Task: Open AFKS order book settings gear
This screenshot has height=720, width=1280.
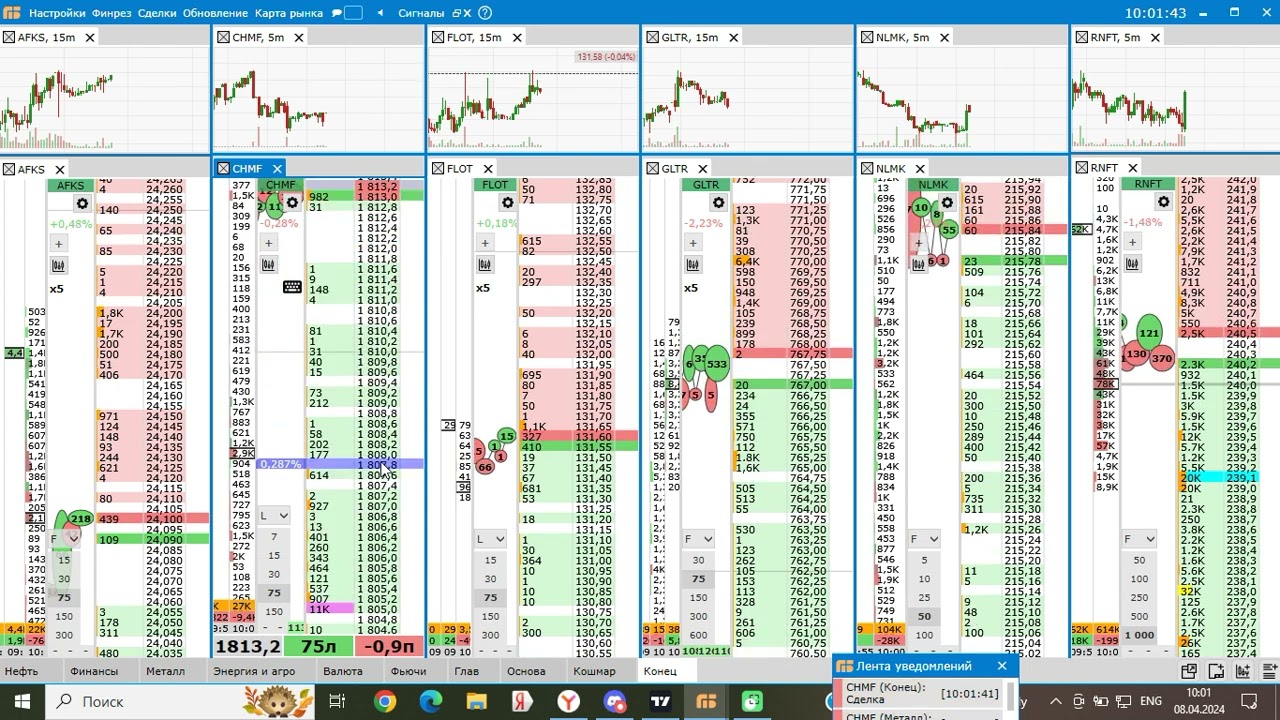Action: (82, 203)
